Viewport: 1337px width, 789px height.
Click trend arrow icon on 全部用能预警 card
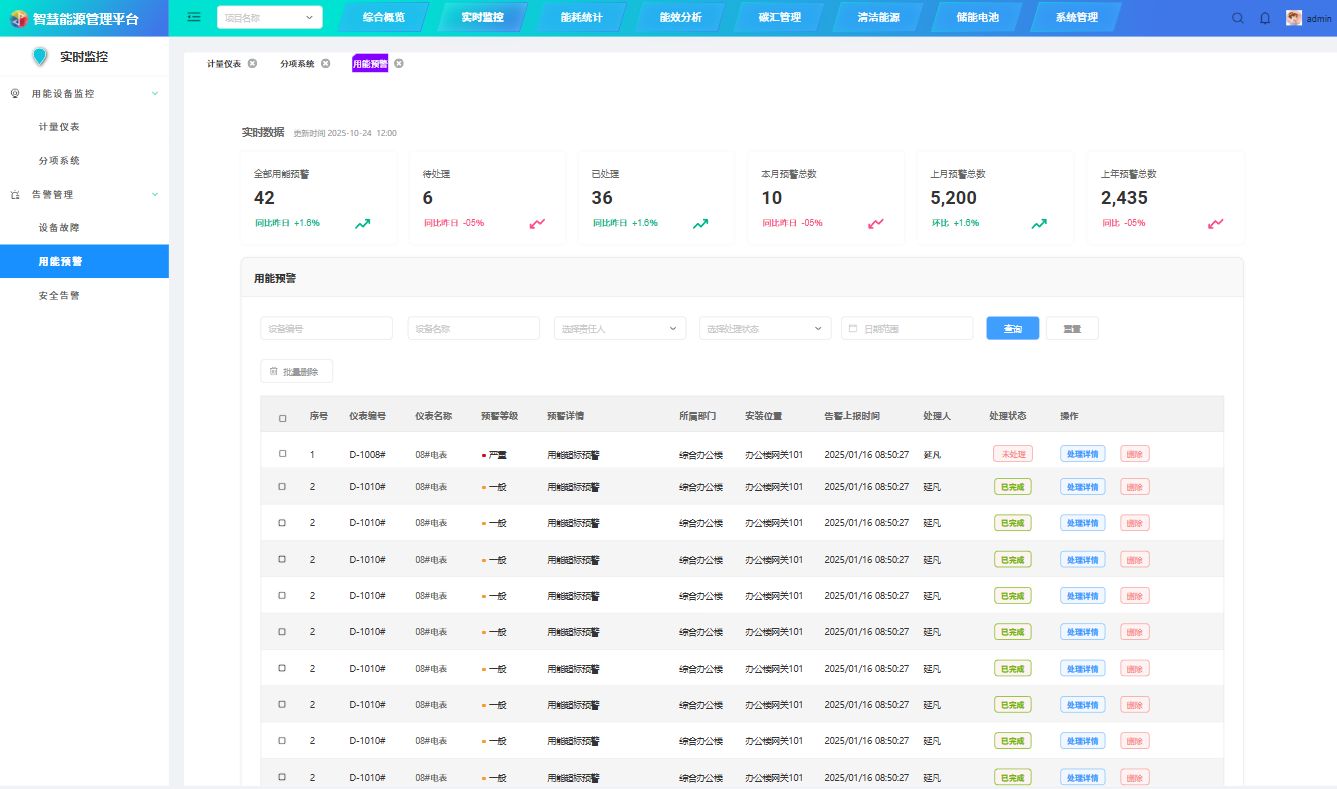coord(362,224)
